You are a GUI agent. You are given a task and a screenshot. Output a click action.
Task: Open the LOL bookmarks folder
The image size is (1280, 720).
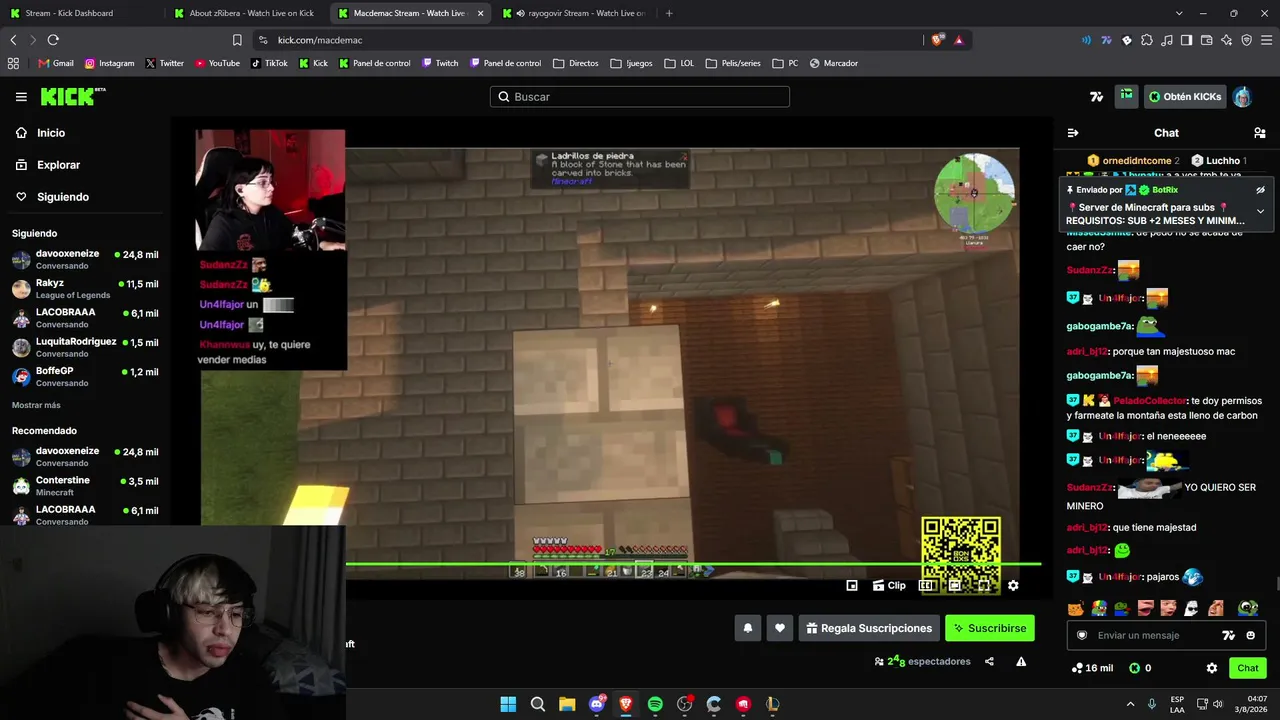[679, 63]
